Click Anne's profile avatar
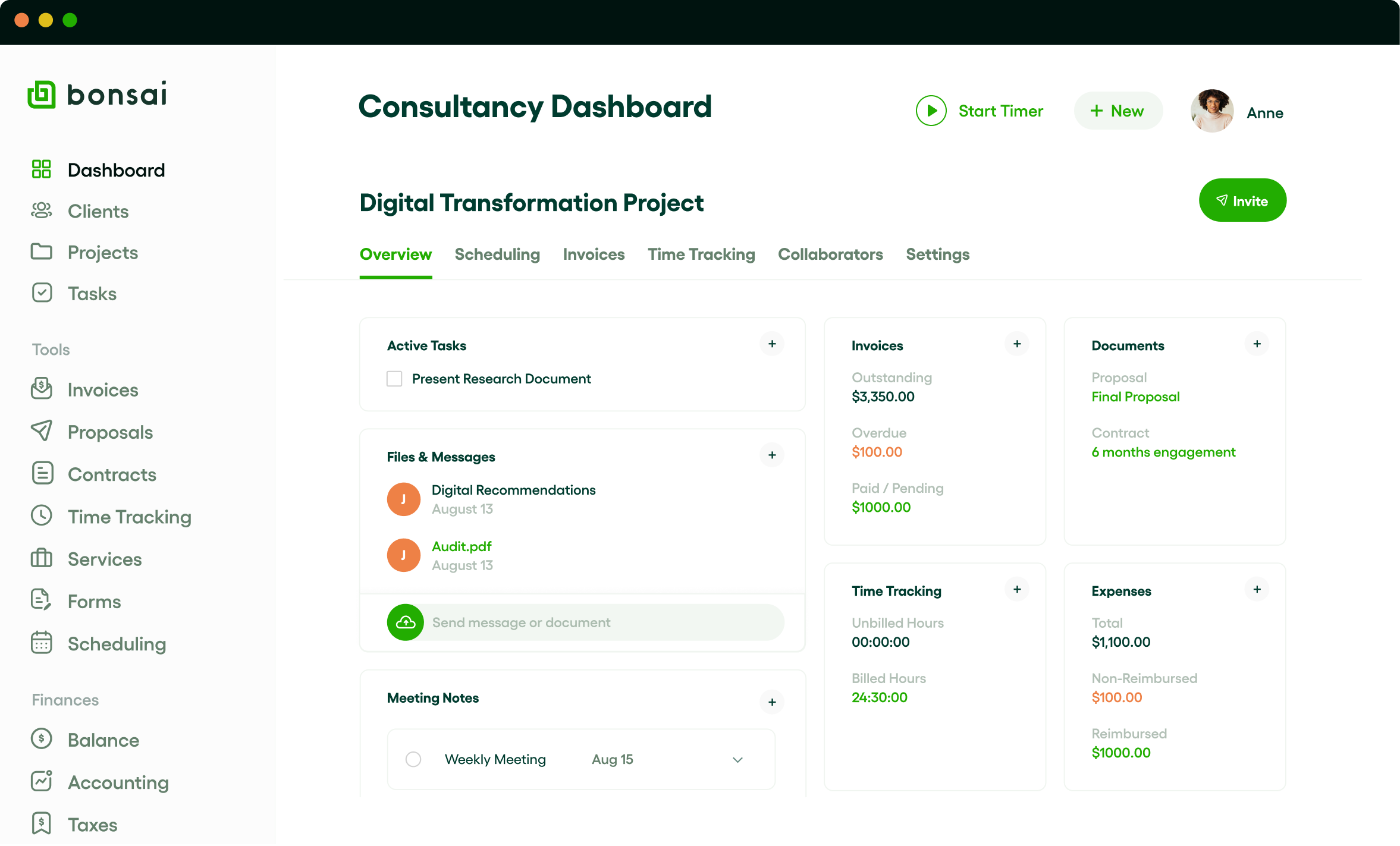Image resolution: width=1400 pixels, height=846 pixels. tap(1211, 111)
